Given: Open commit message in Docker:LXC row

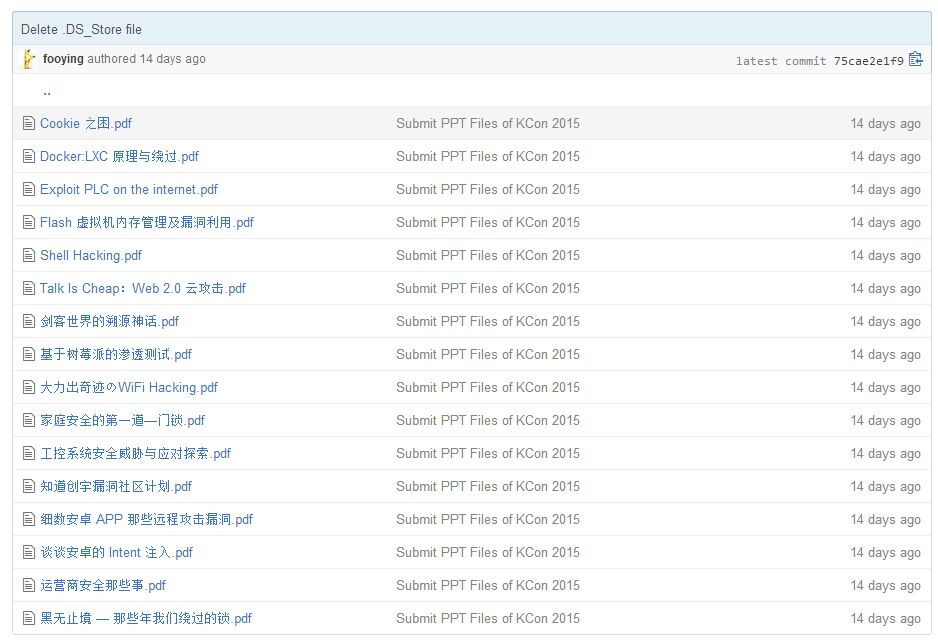Looking at the screenshot, I should (x=488, y=156).
